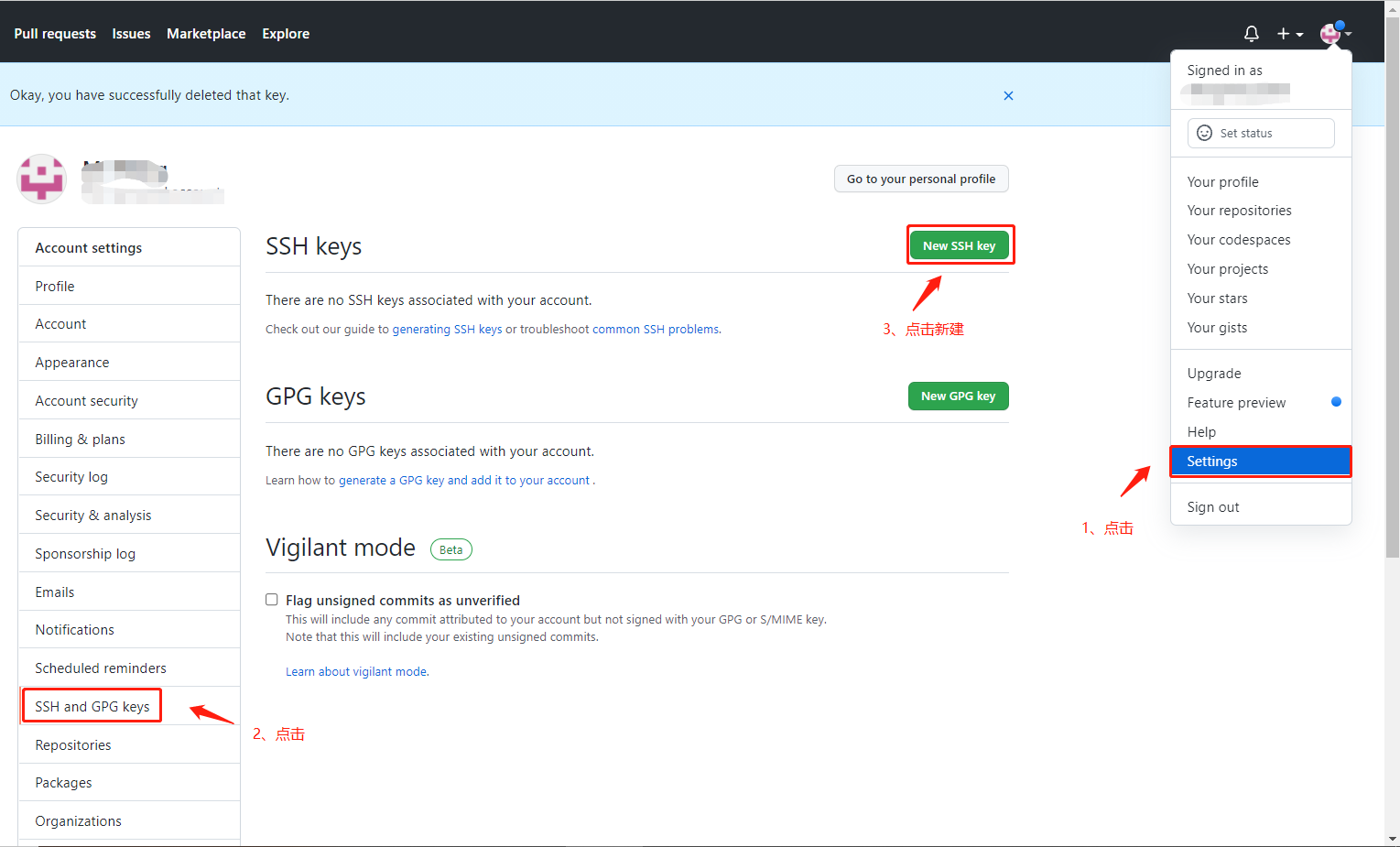This screenshot has height=847, width=1400.
Task: Click the New SSH key button
Action: click(x=960, y=245)
